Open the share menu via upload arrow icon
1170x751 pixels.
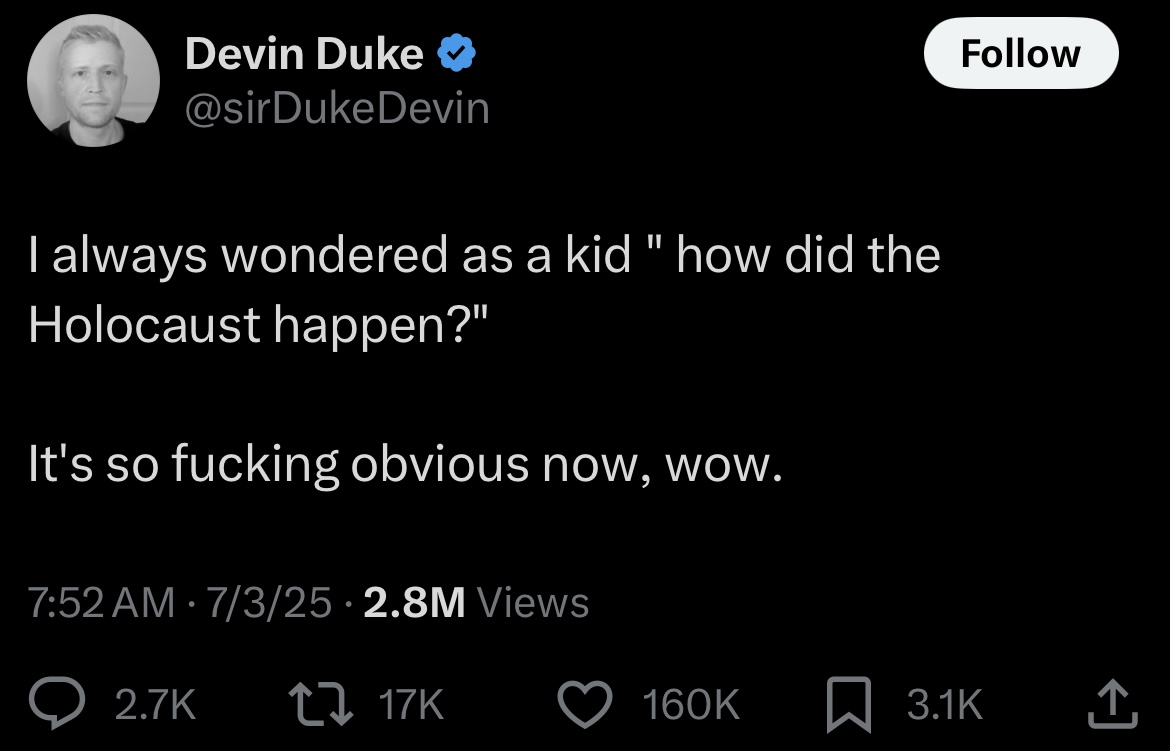point(1113,702)
